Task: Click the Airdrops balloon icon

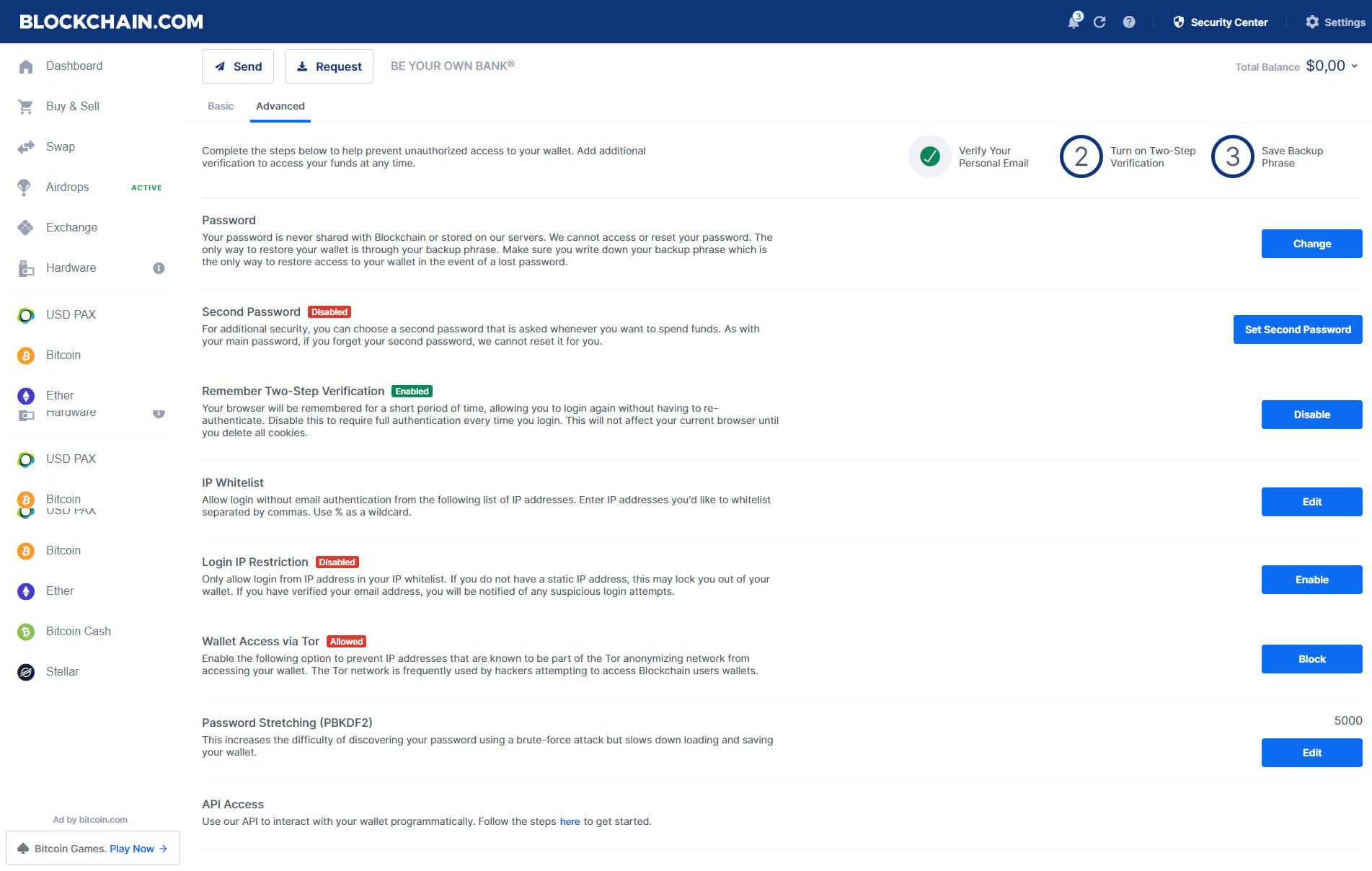Action: pyautogui.click(x=24, y=187)
